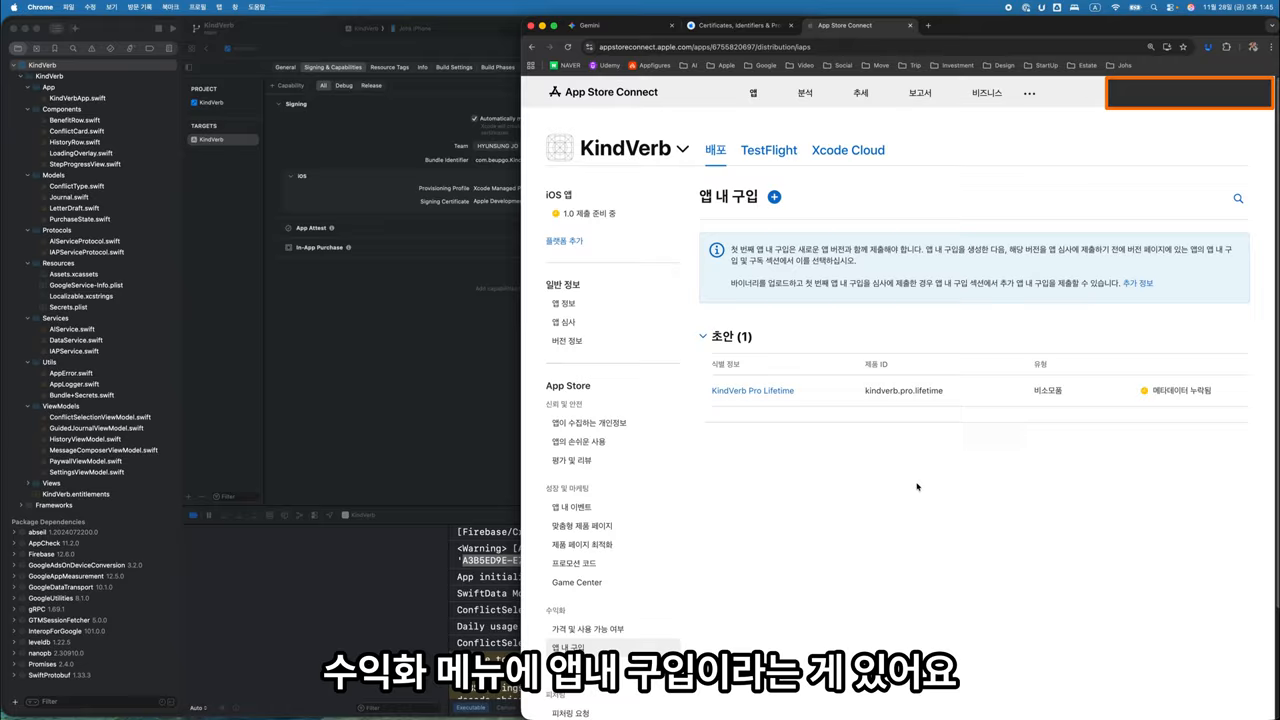
Task: Click the App Store Connect logo
Action: pos(604,92)
